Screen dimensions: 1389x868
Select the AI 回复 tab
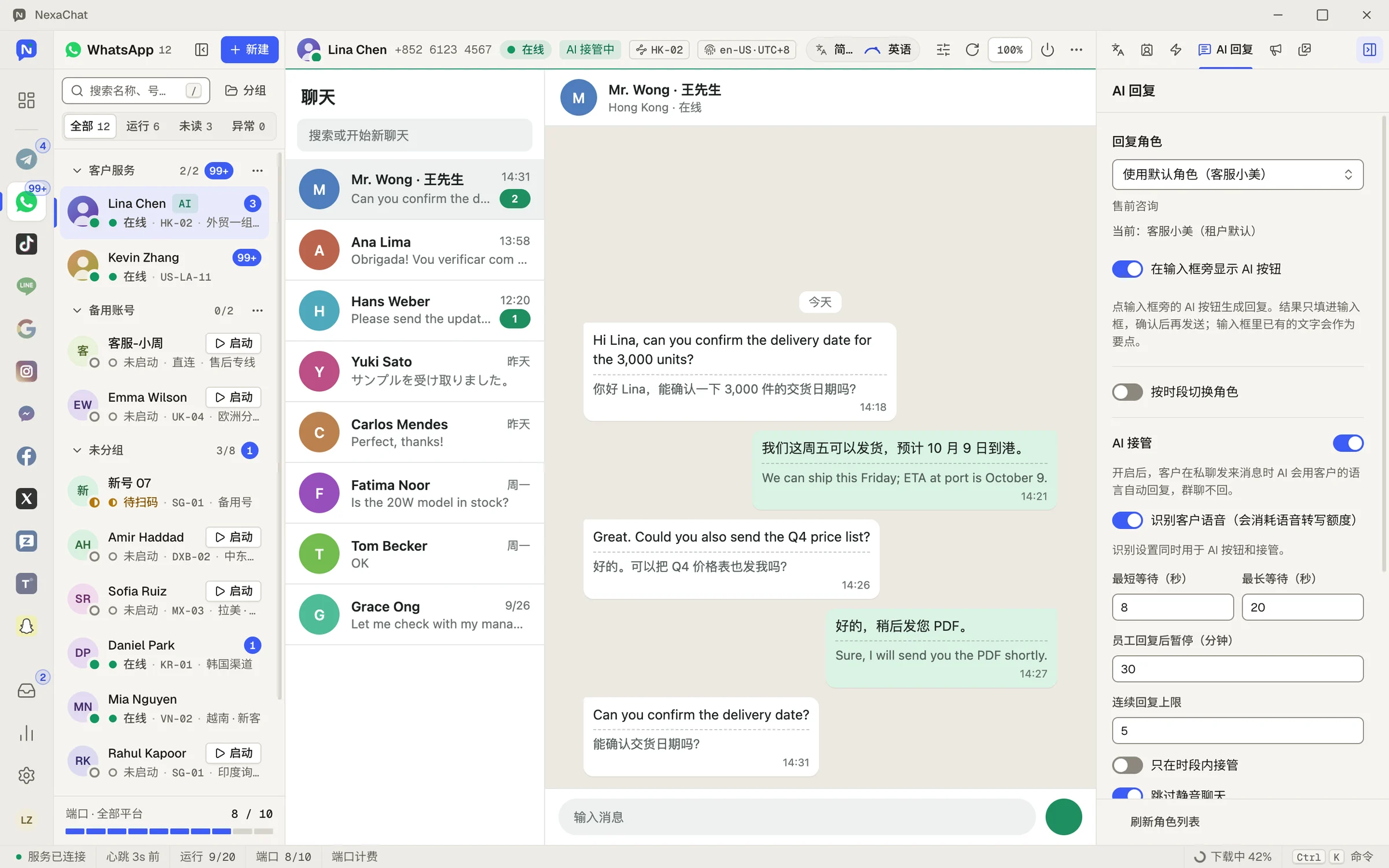point(1226,50)
